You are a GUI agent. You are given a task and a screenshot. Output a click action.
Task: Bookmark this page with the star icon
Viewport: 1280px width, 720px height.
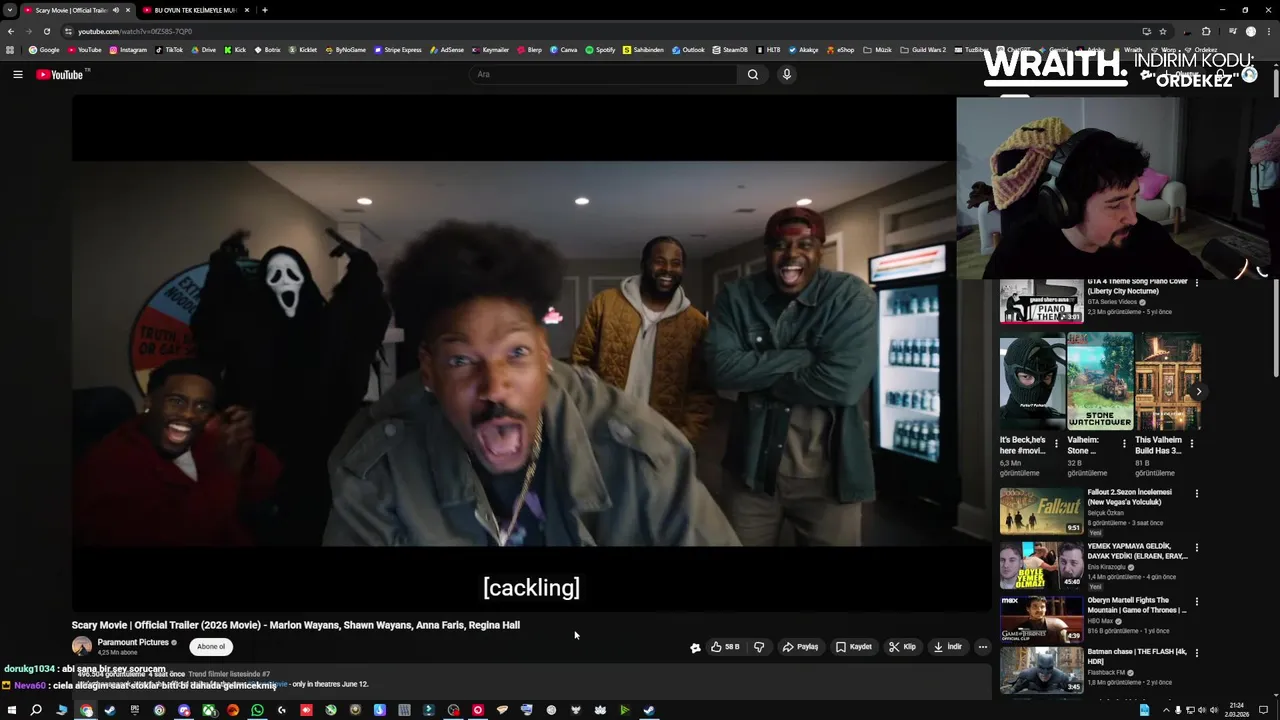[1163, 31]
